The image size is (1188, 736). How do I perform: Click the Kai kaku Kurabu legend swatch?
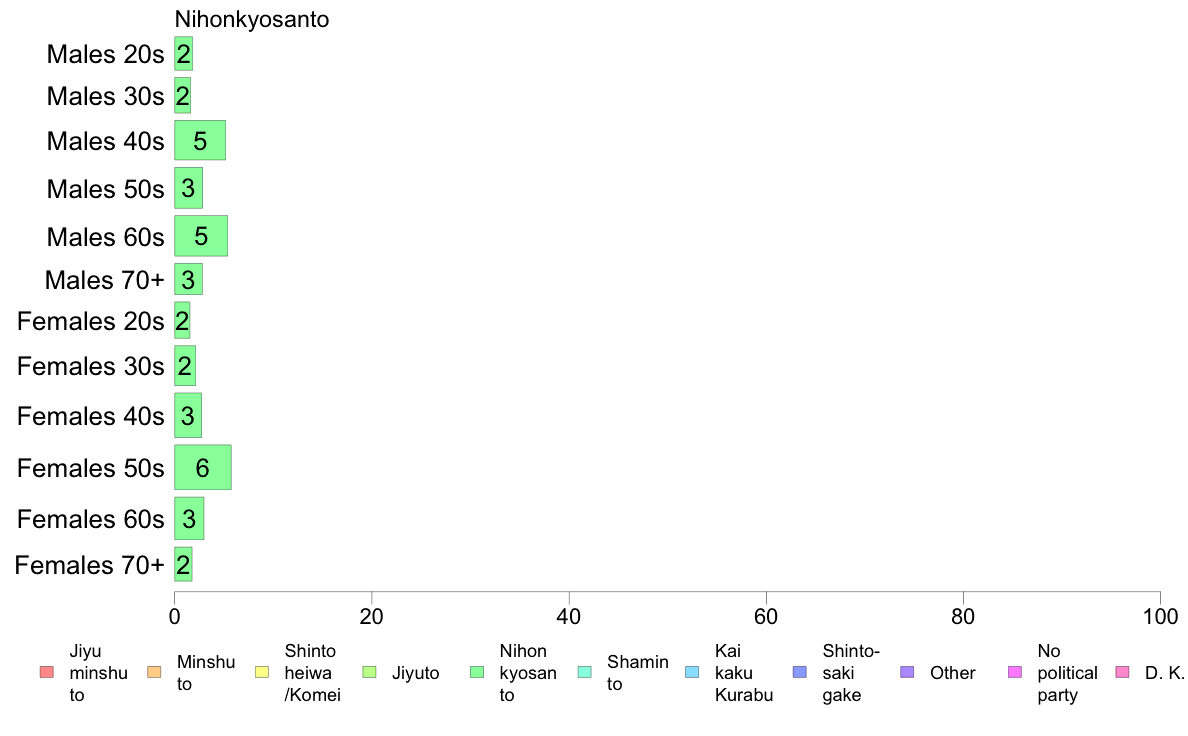pyautogui.click(x=692, y=672)
